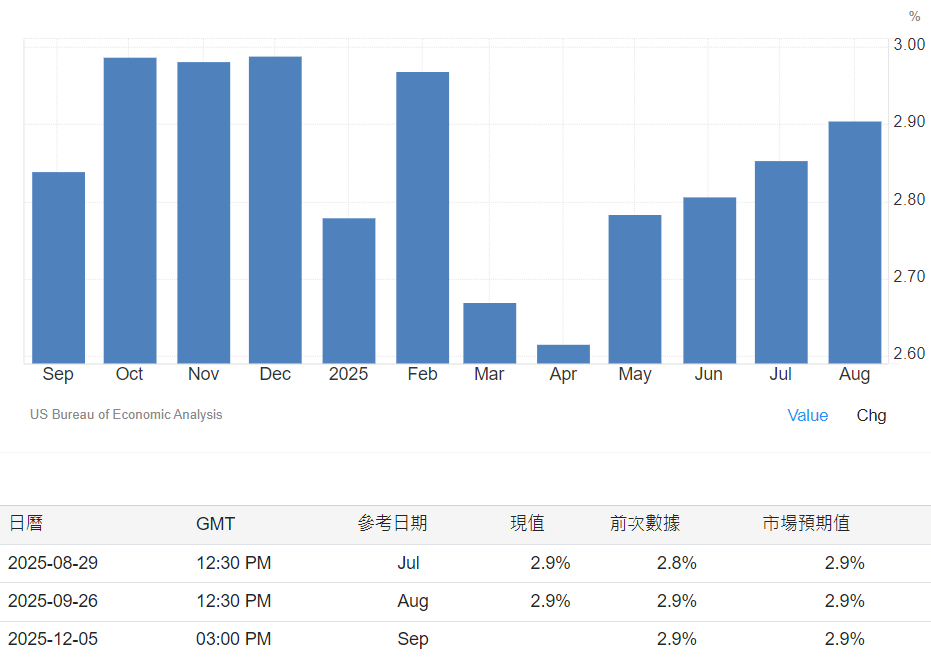The height and width of the screenshot is (657, 931).
Task: Select the August bar in chart
Action: tap(855, 242)
